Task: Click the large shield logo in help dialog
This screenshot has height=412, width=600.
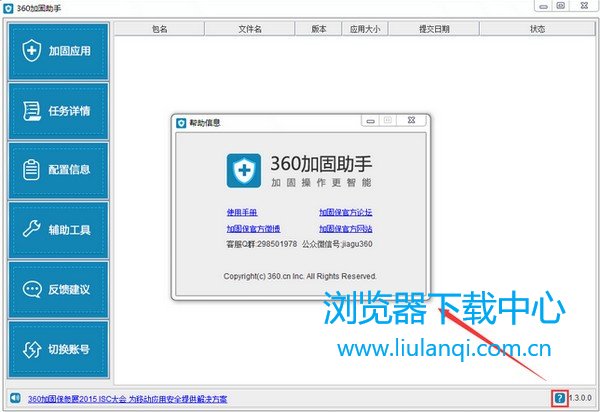Action: (244, 171)
